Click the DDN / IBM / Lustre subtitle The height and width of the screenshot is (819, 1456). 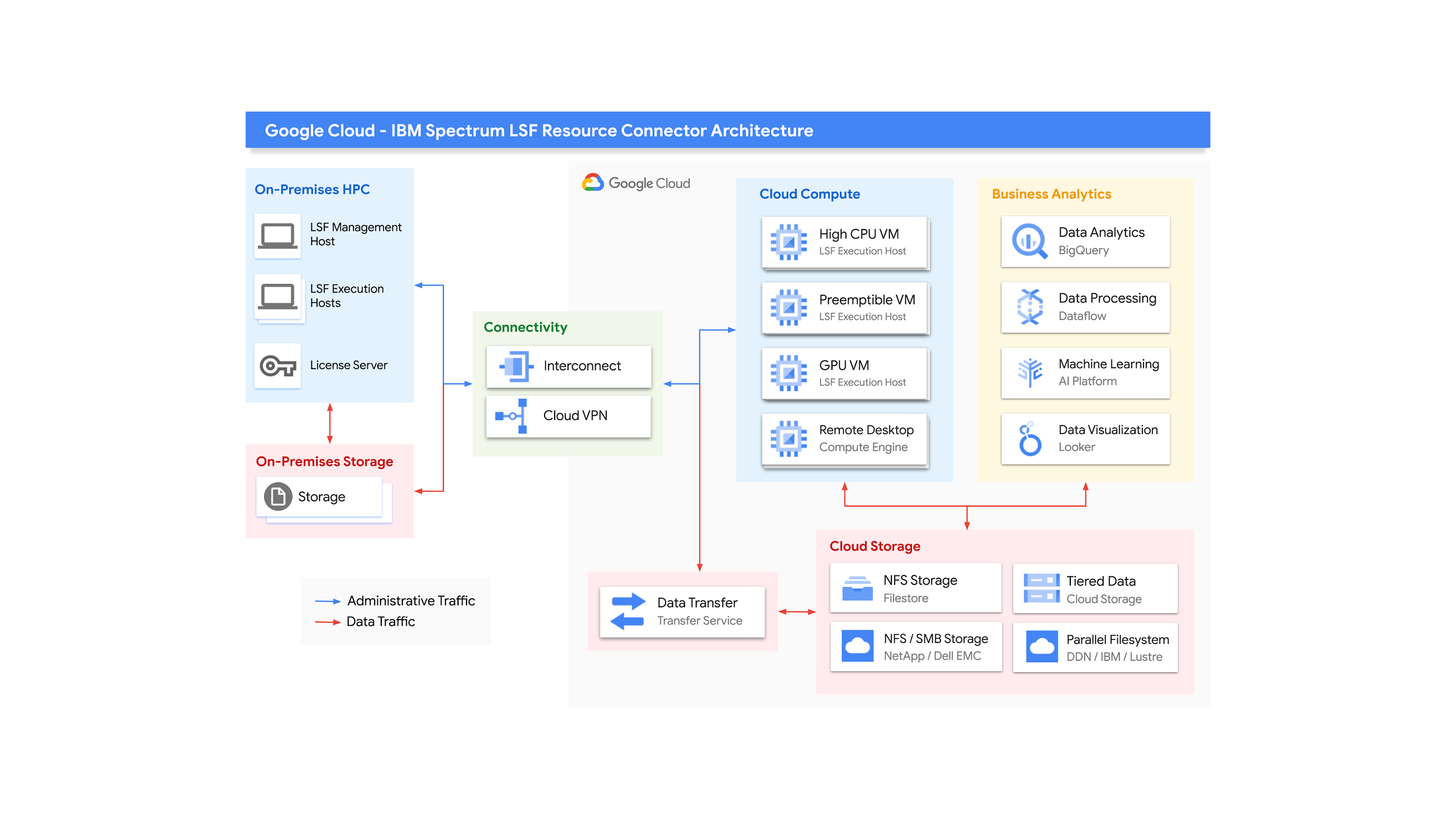click(x=1114, y=657)
